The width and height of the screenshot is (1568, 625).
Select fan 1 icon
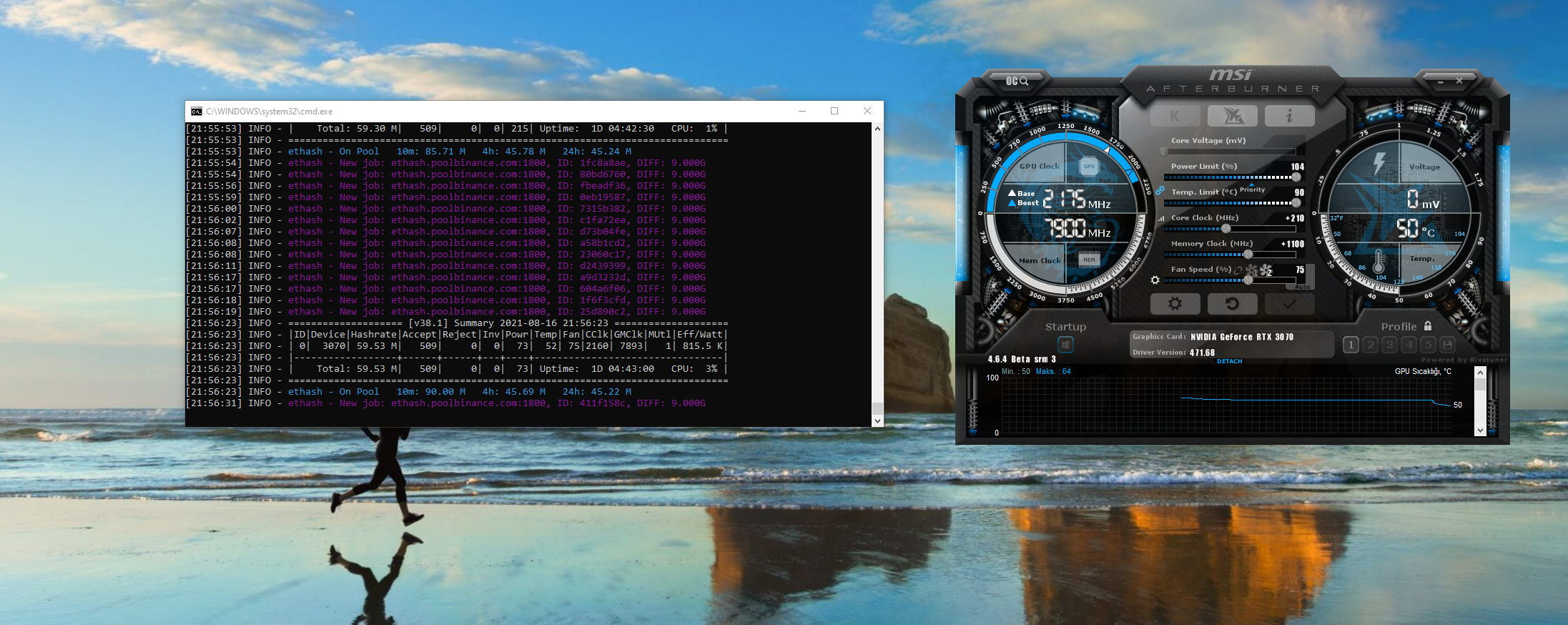(x=1252, y=270)
